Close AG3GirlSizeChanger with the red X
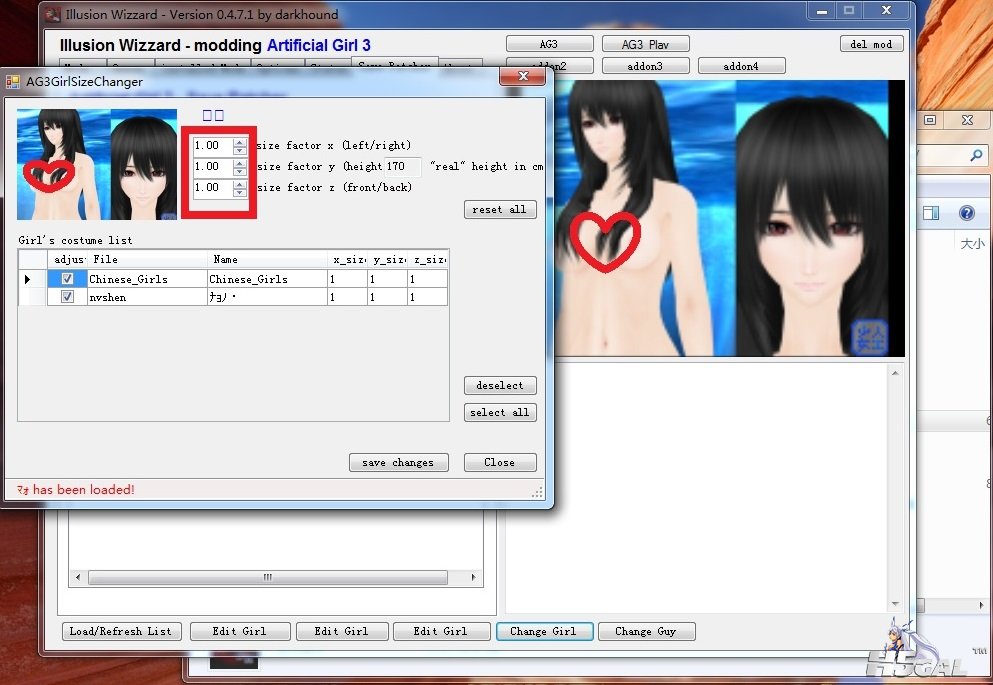Screen dimensions: 993x685 point(522,76)
